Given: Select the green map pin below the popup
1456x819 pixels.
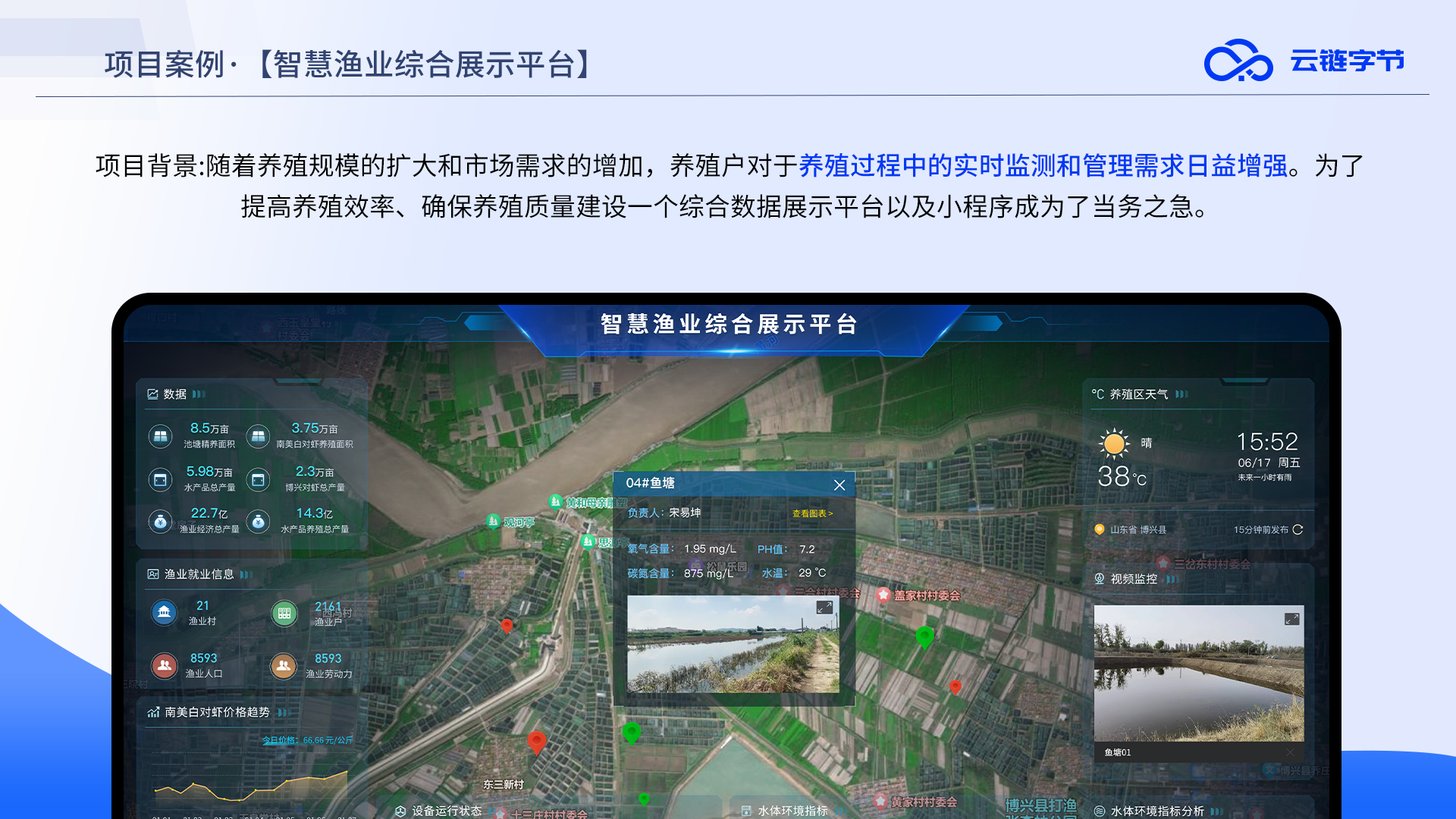Looking at the screenshot, I should [x=632, y=733].
